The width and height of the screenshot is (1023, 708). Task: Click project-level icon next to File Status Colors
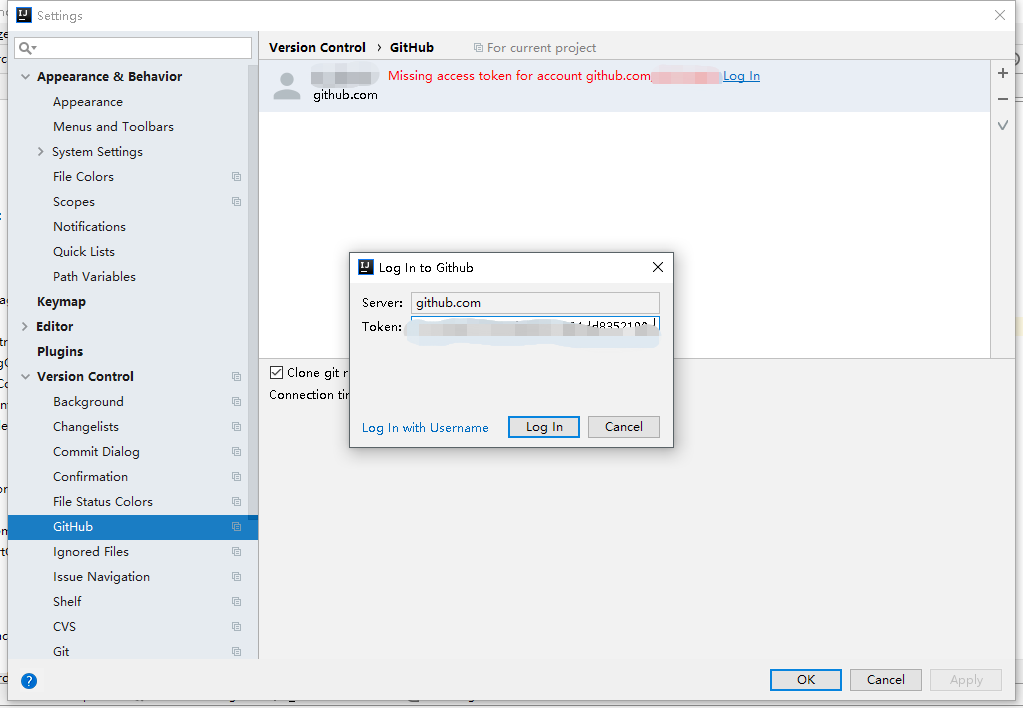click(x=236, y=502)
